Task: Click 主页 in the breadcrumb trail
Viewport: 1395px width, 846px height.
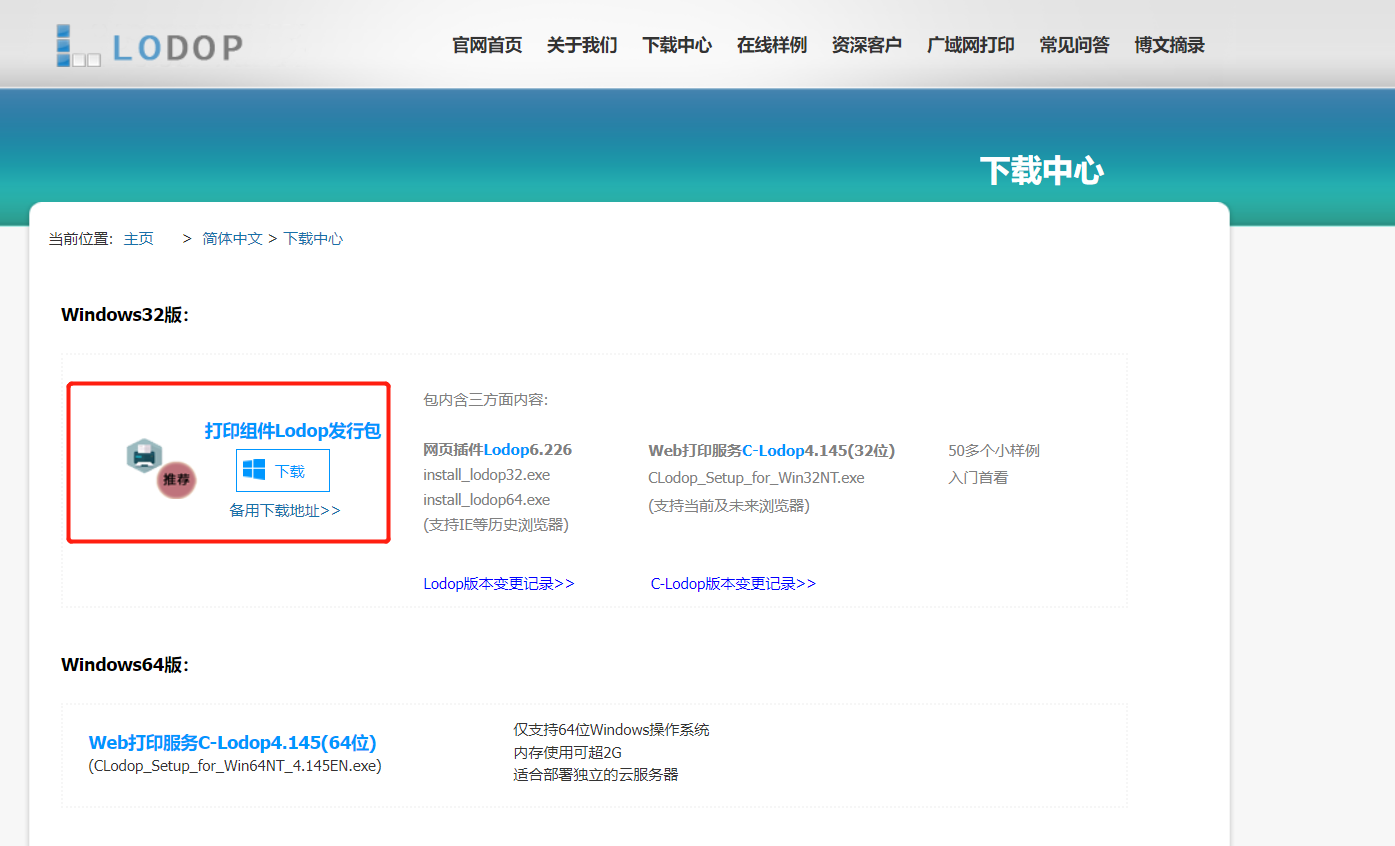Action: point(138,238)
